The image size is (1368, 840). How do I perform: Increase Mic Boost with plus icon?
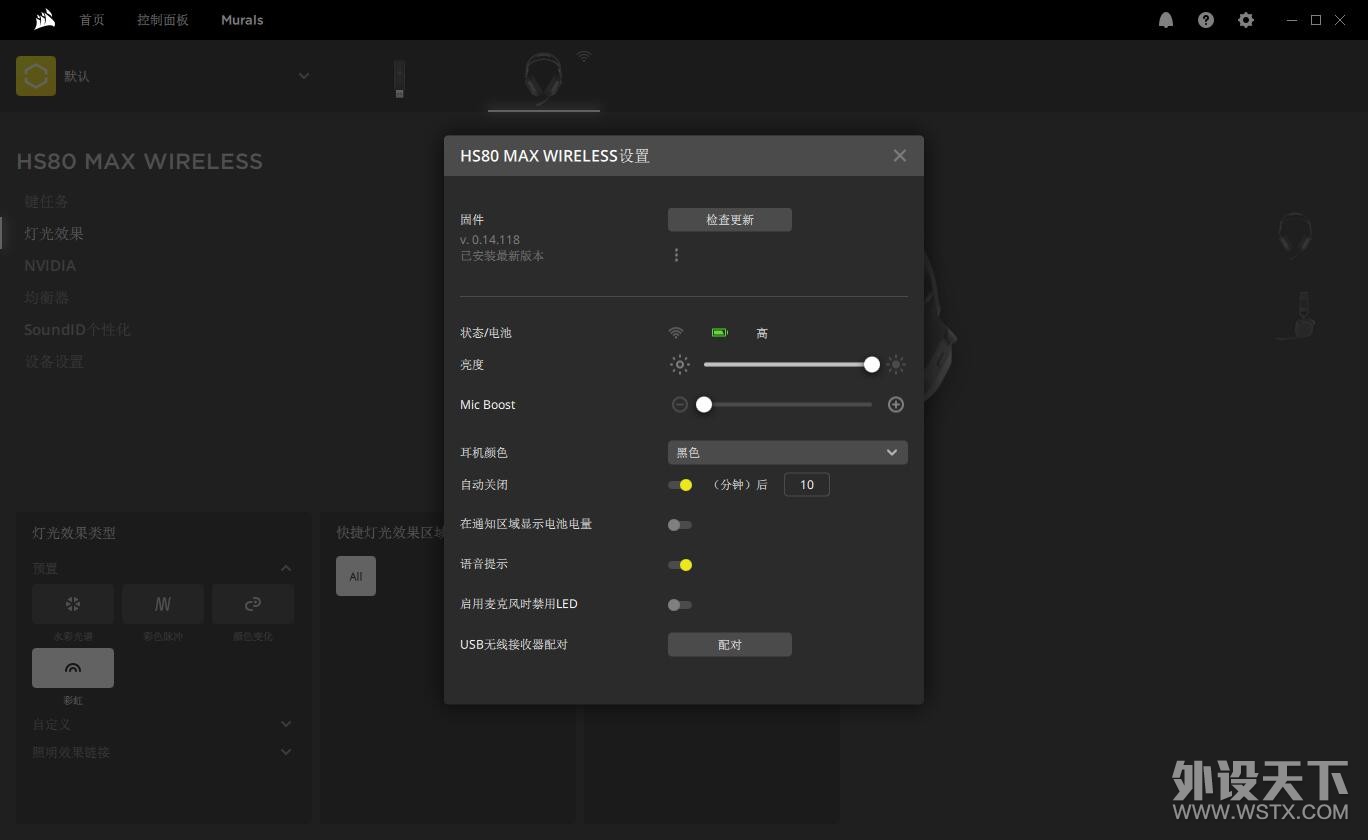(x=896, y=405)
